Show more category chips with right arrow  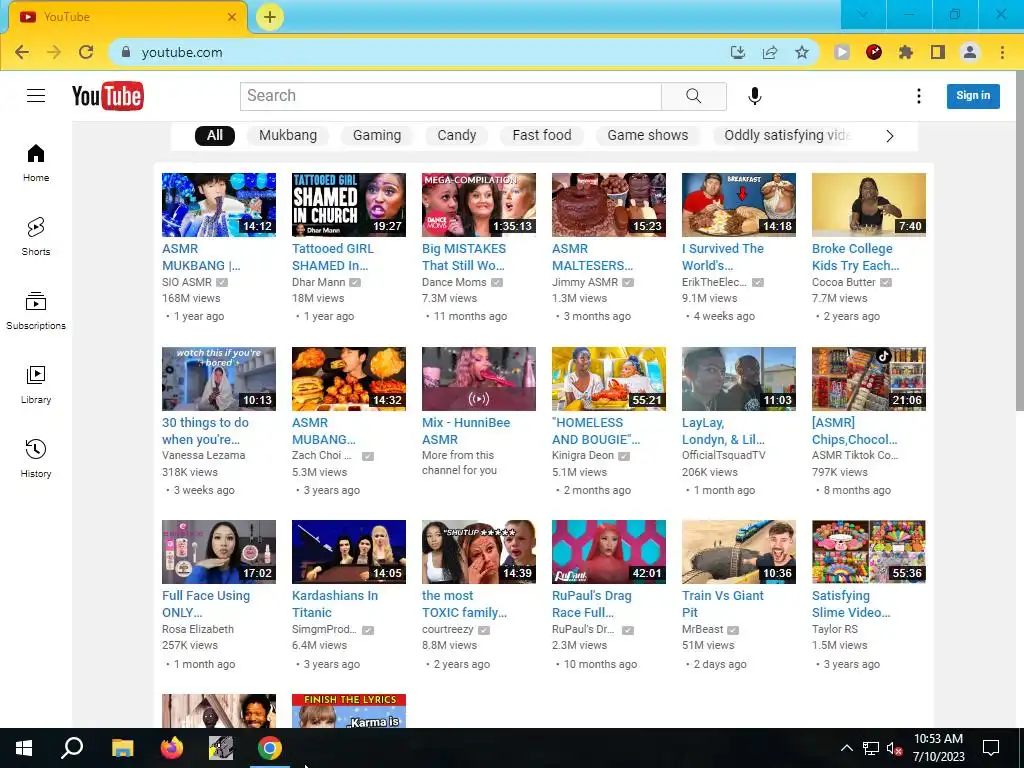coord(889,136)
